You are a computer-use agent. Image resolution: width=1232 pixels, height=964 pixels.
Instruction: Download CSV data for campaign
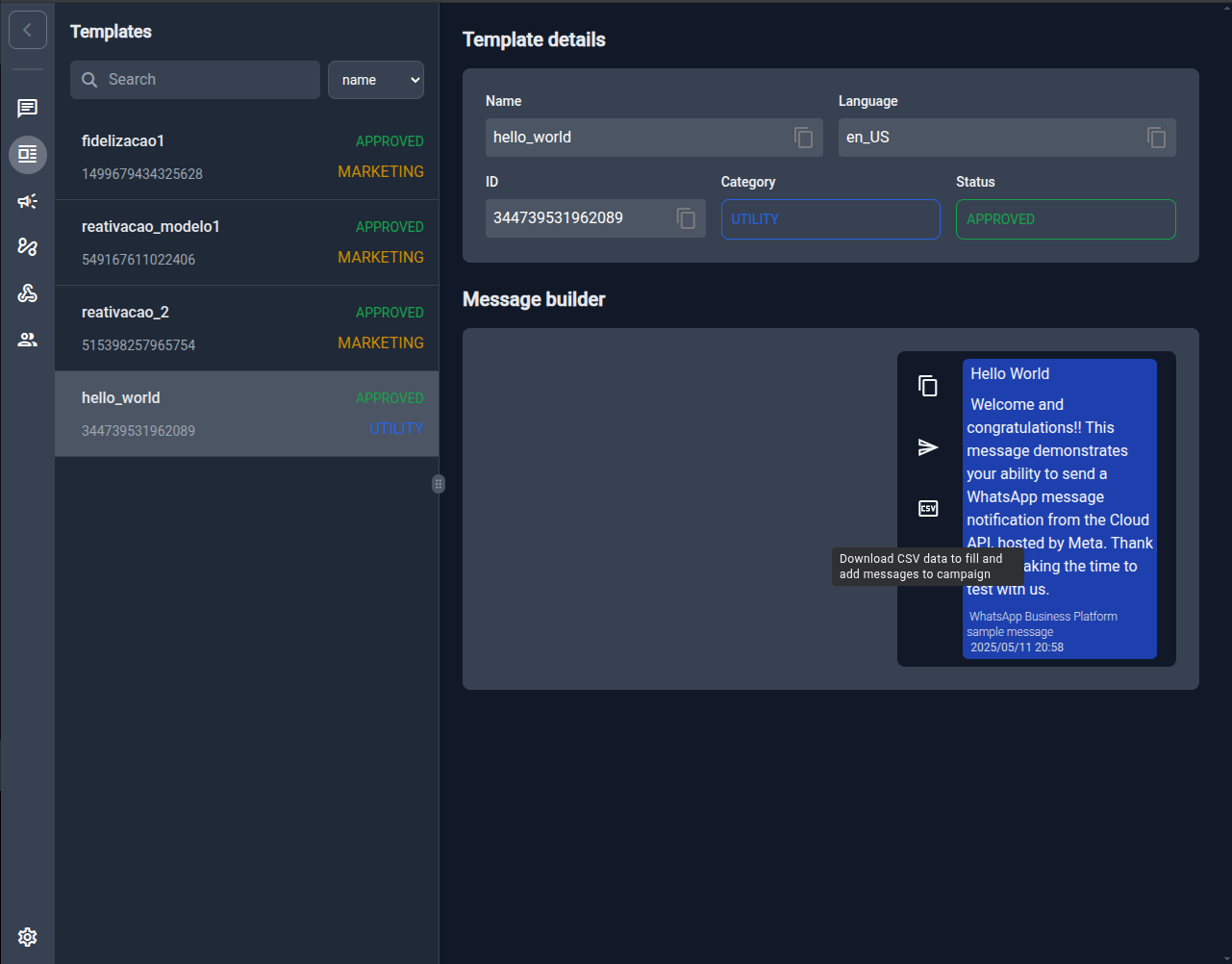tap(928, 509)
